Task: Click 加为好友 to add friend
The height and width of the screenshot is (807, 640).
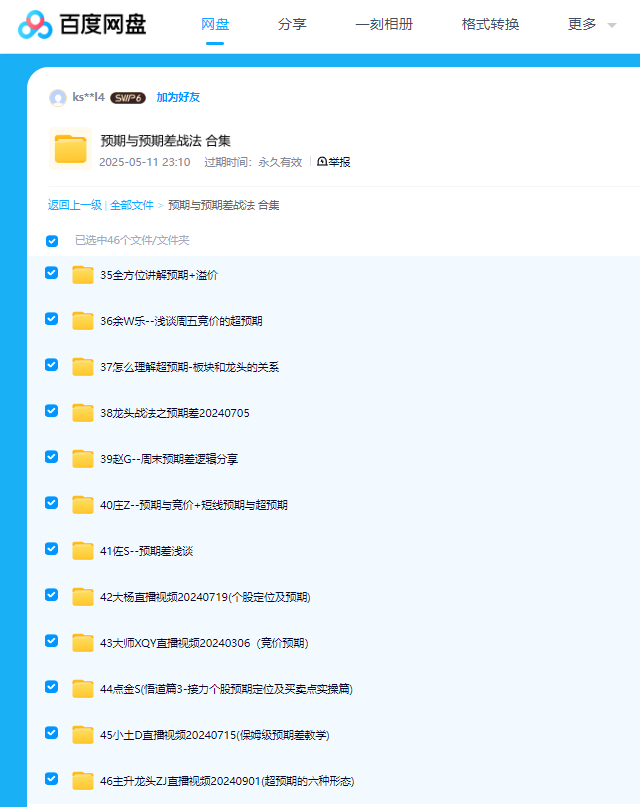Action: (x=178, y=98)
